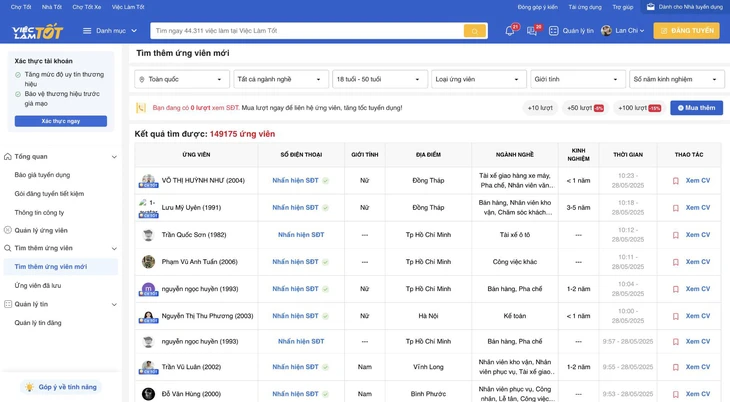This screenshot has width=730, height=402.
Task: Click the phone icon in purchase banner
Action: (x=141, y=108)
